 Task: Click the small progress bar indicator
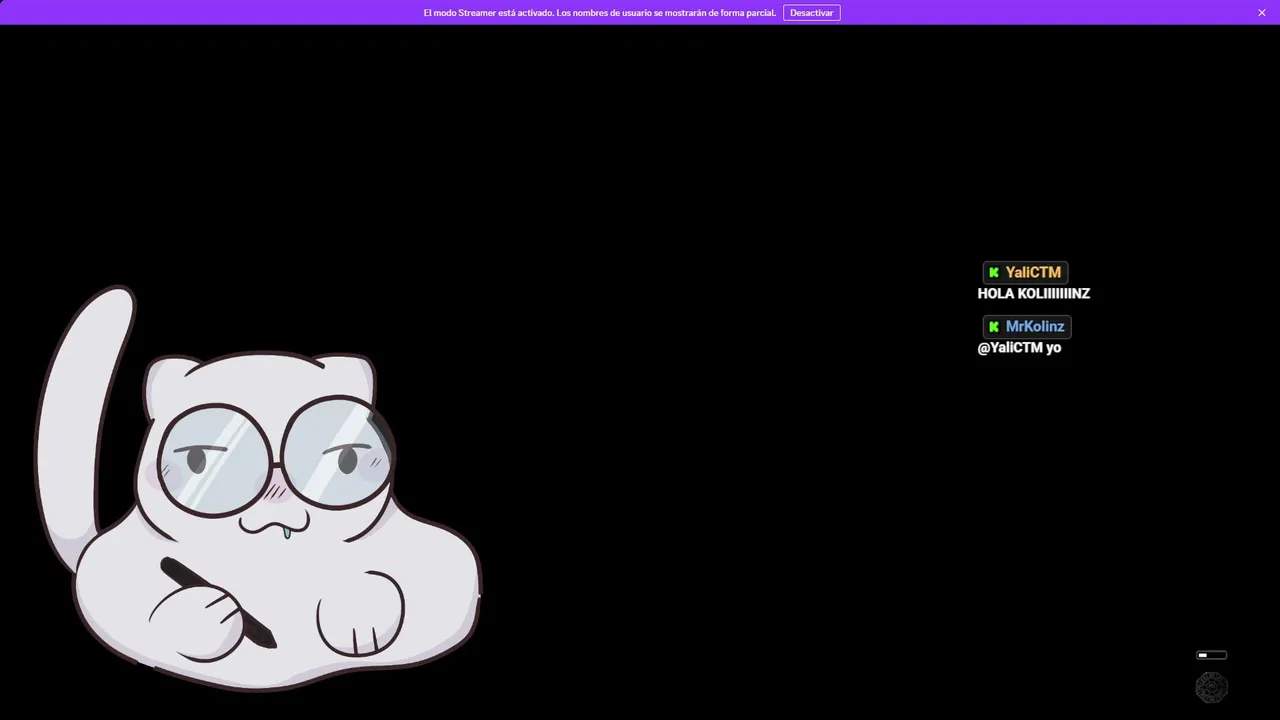pos(1211,655)
